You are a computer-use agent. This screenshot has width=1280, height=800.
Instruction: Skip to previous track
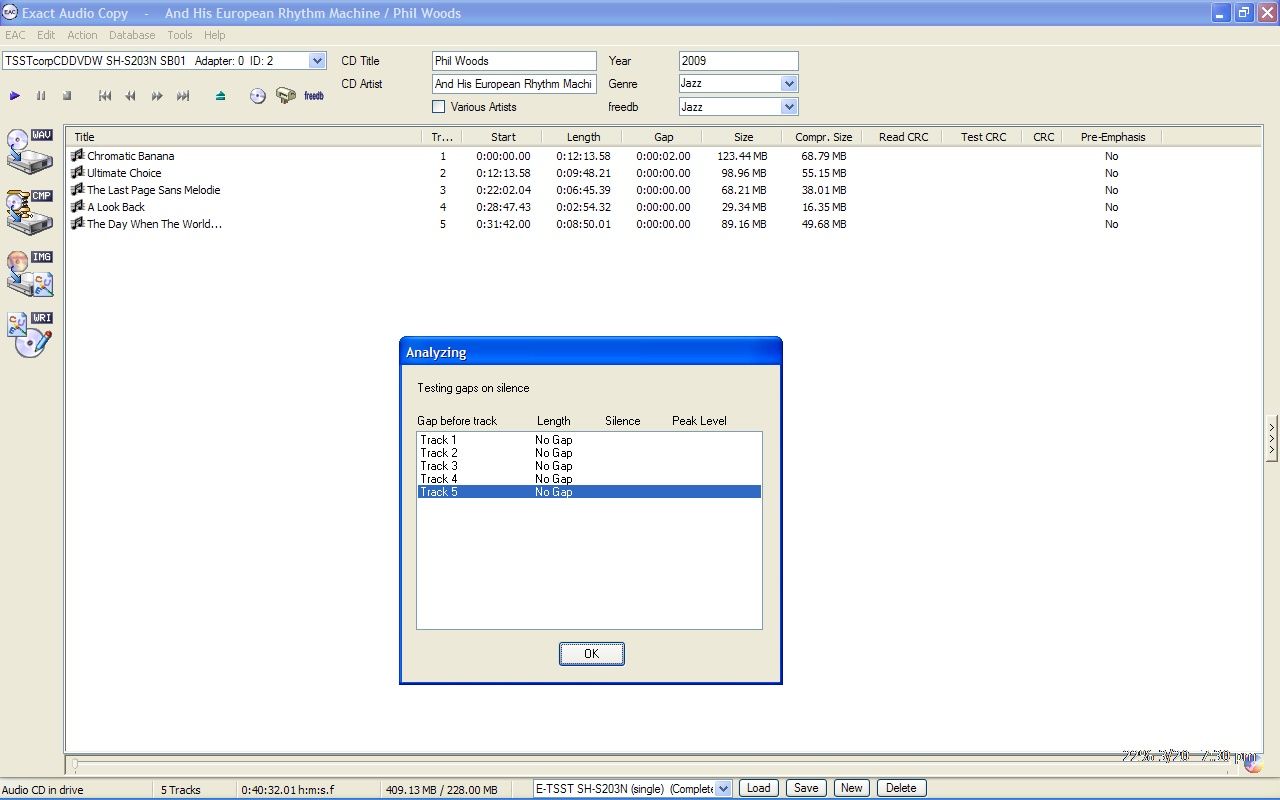pyautogui.click(x=105, y=96)
